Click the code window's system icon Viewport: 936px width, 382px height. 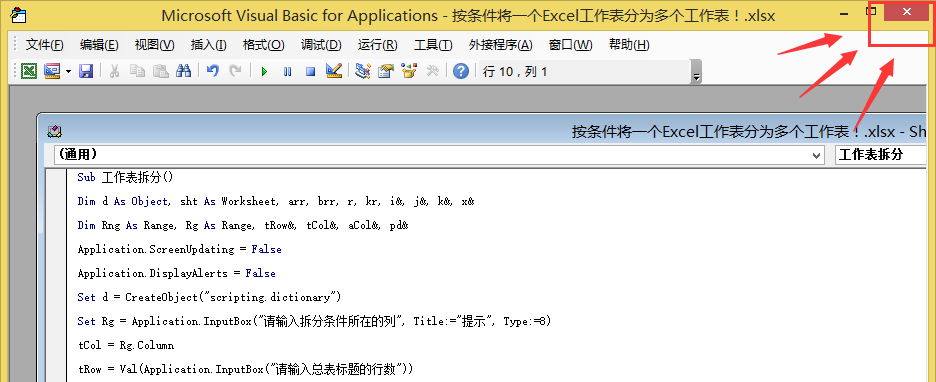click(55, 131)
